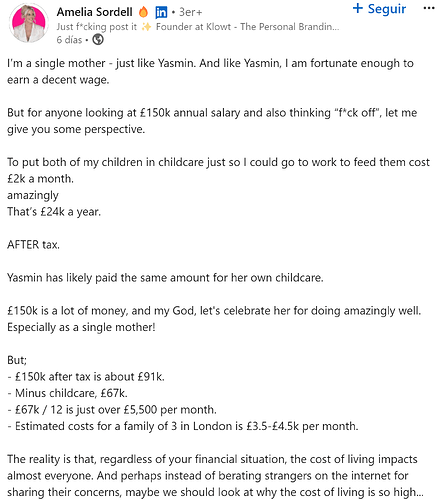Viewport: 438px width, 500px height.
Task: Click the '£150k after tax is about £91k' line
Action: [x=86, y=377]
